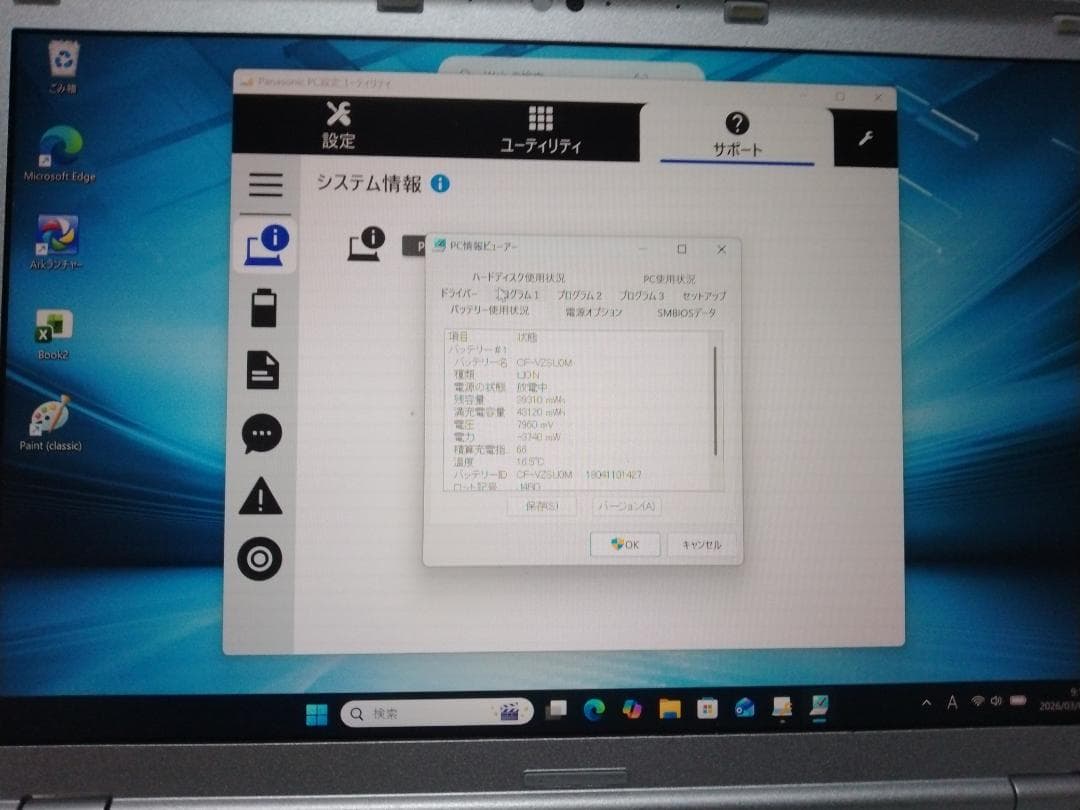Select the サポート support tab
This screenshot has height=810, width=1080.
coord(737,135)
